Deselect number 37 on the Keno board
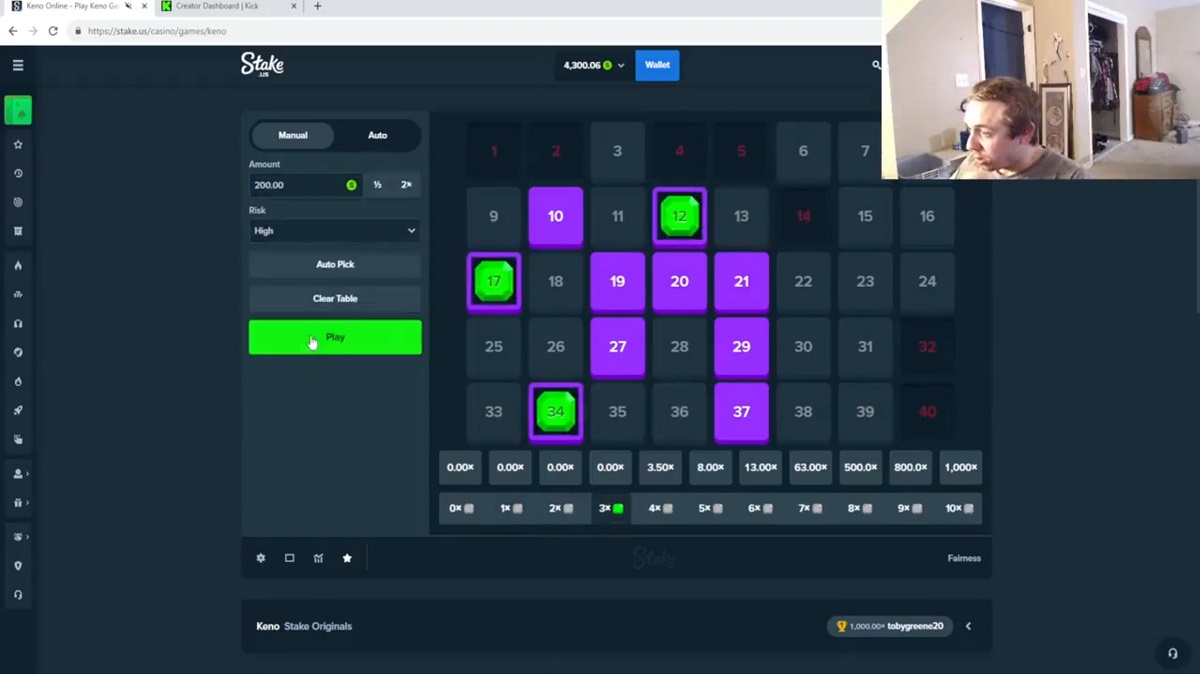Image resolution: width=1200 pixels, height=674 pixels. click(x=742, y=411)
